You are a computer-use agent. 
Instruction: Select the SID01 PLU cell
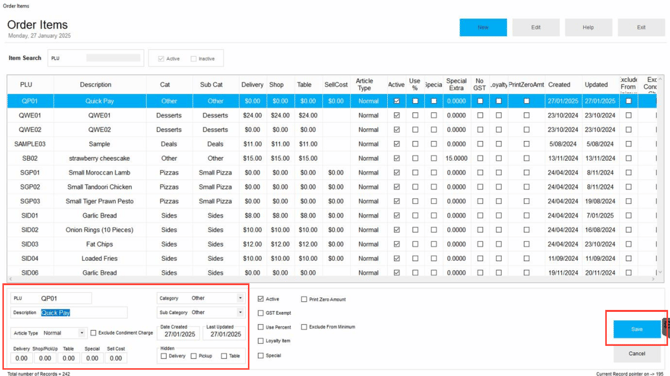[30, 215]
